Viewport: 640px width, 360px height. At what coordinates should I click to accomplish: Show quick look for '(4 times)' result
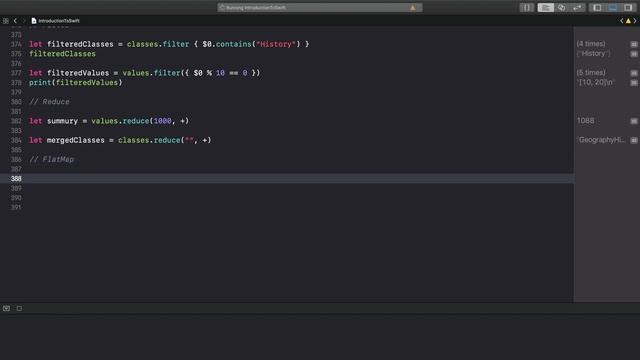coord(633,44)
